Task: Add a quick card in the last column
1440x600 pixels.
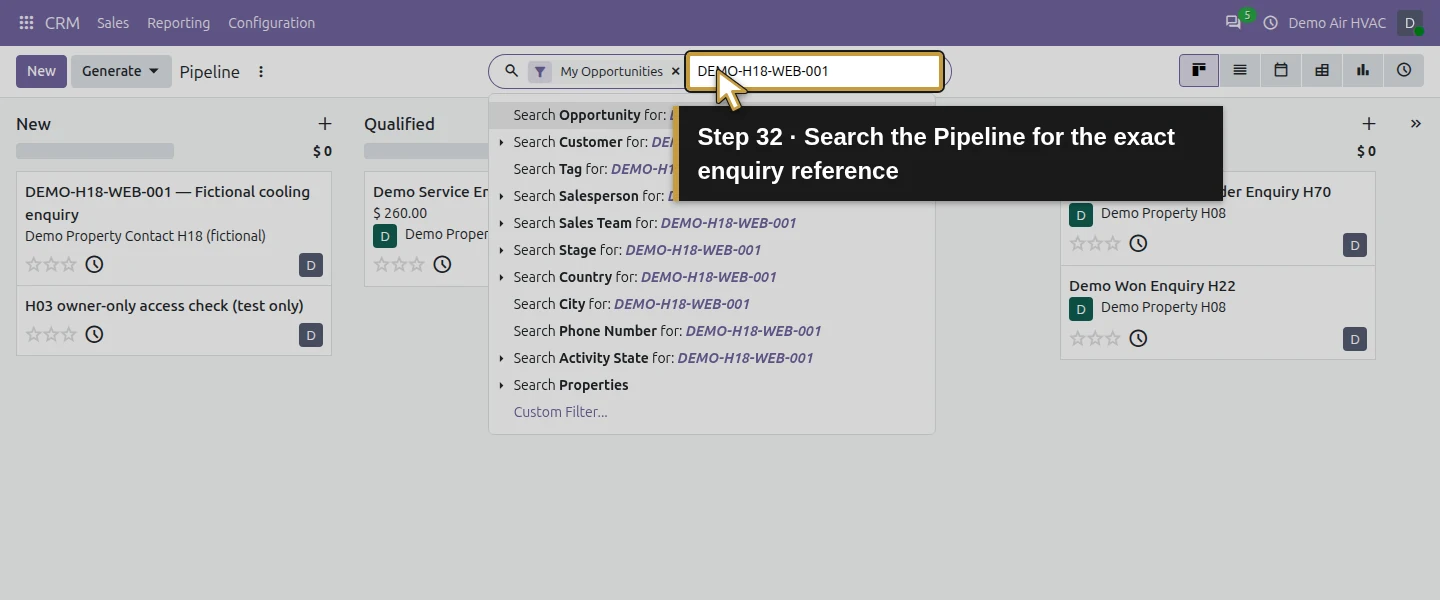Action: click(1369, 124)
